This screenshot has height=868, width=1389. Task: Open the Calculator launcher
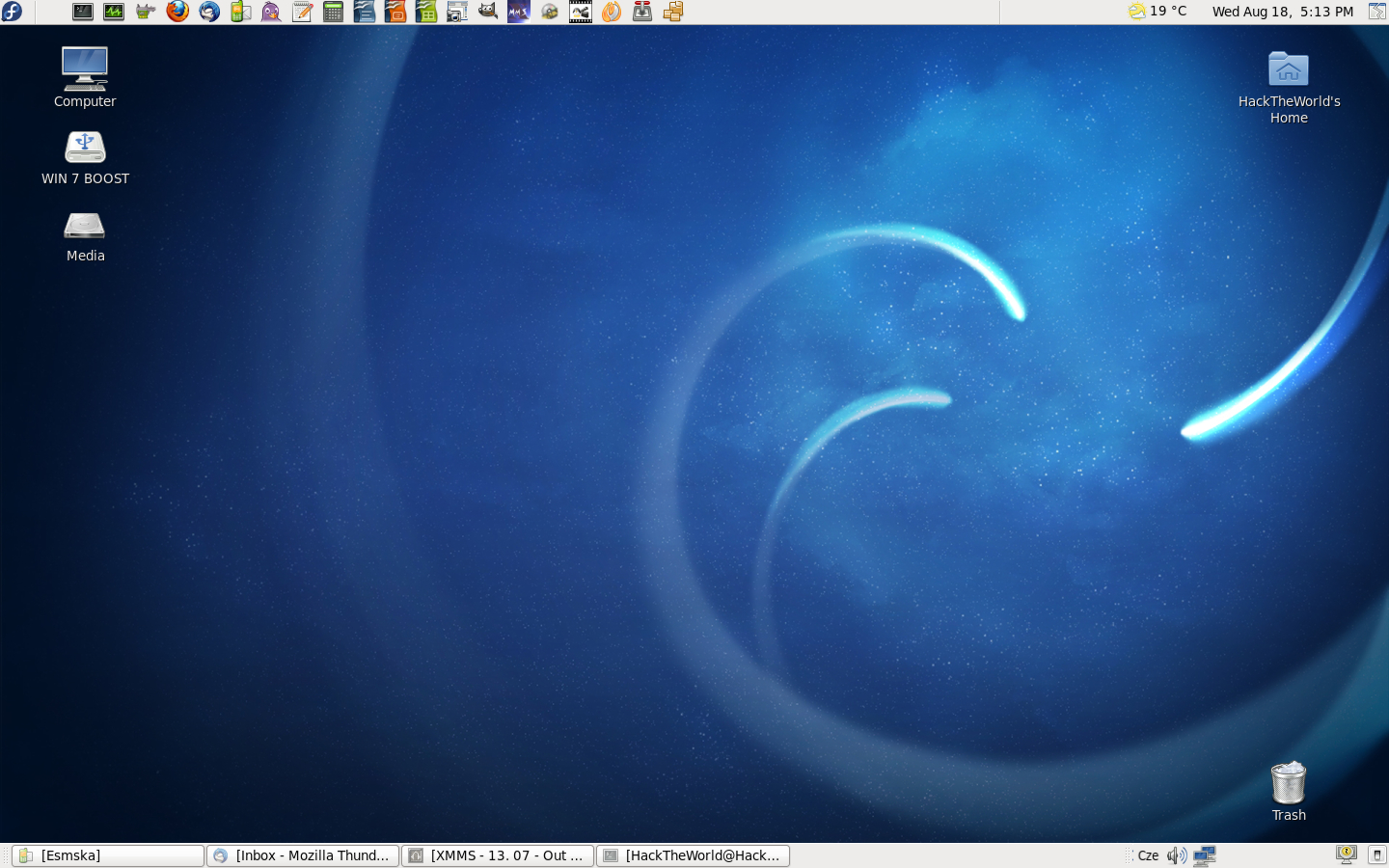coord(333,12)
